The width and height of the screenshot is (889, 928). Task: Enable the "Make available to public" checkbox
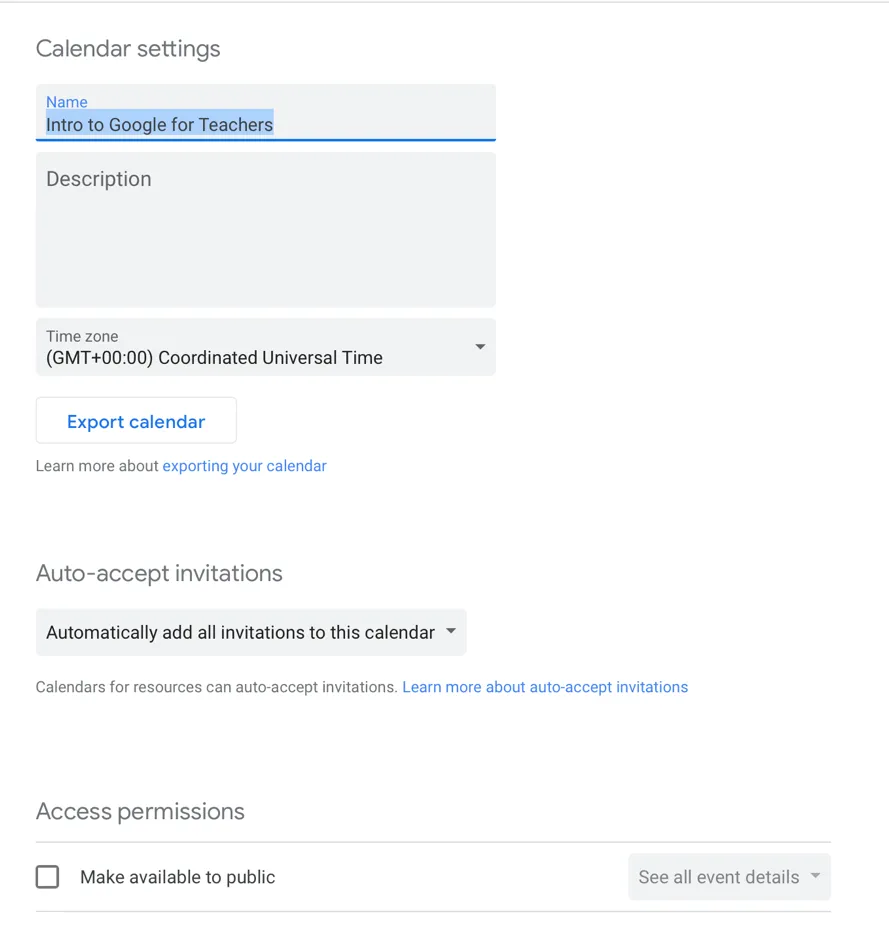tap(47, 877)
